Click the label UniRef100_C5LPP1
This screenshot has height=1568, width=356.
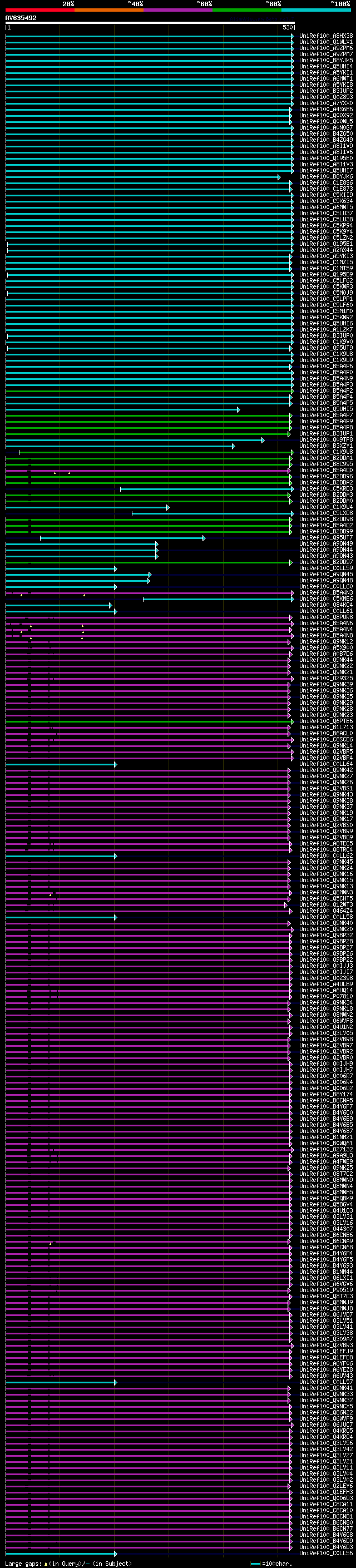[325, 299]
